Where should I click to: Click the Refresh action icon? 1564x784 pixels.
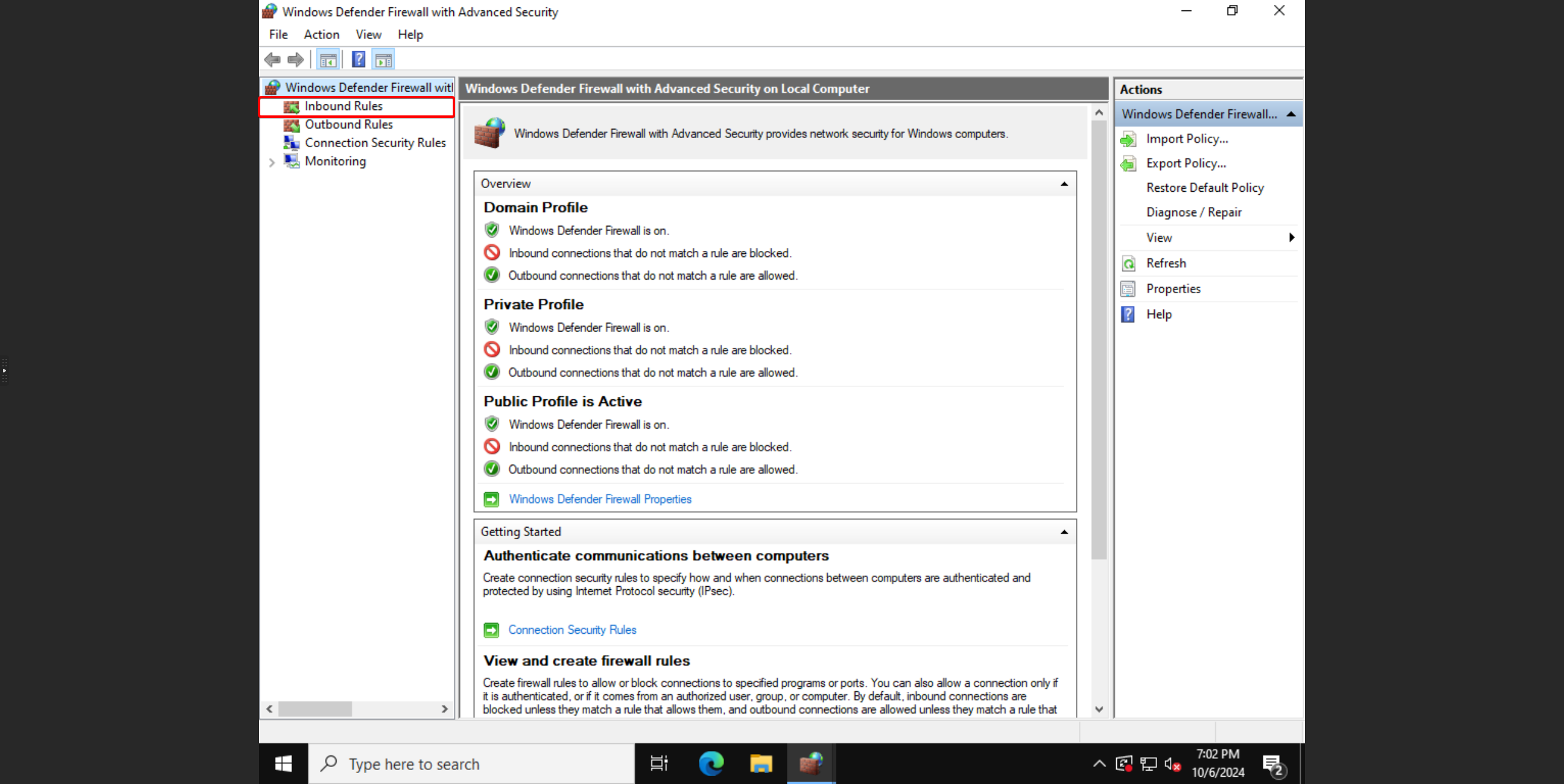coord(1128,264)
